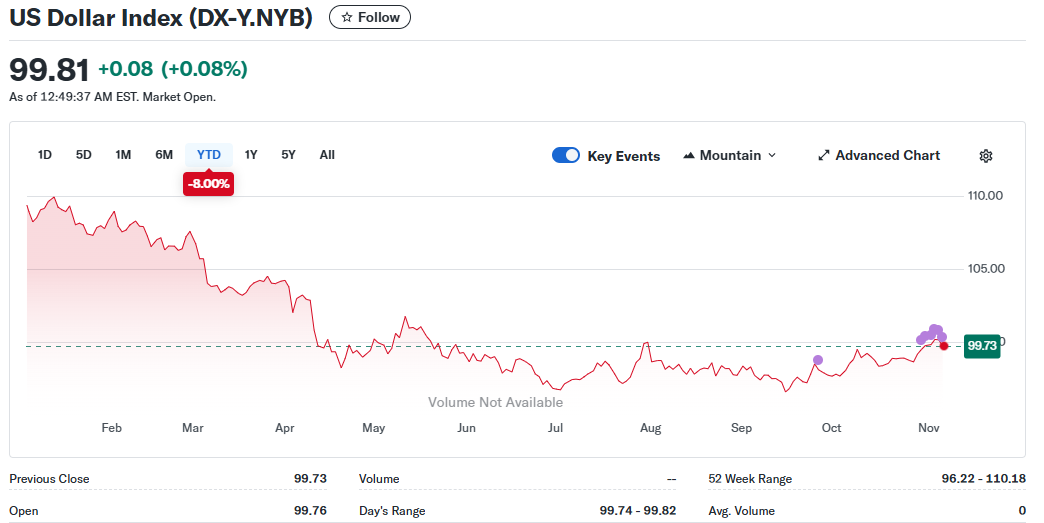
Task: Select the 1D time range
Action: point(45,155)
